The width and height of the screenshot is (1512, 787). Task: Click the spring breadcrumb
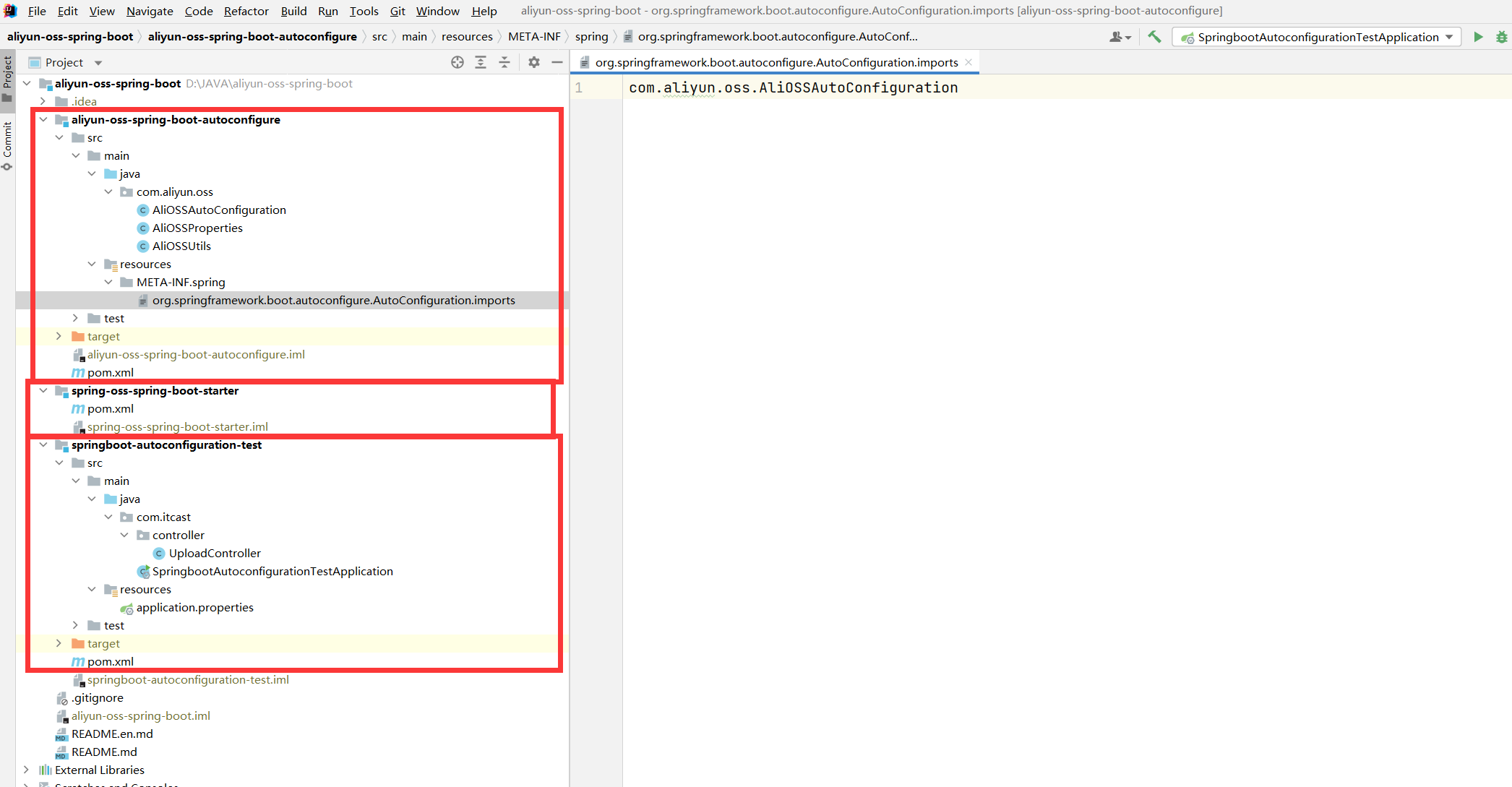tap(591, 36)
